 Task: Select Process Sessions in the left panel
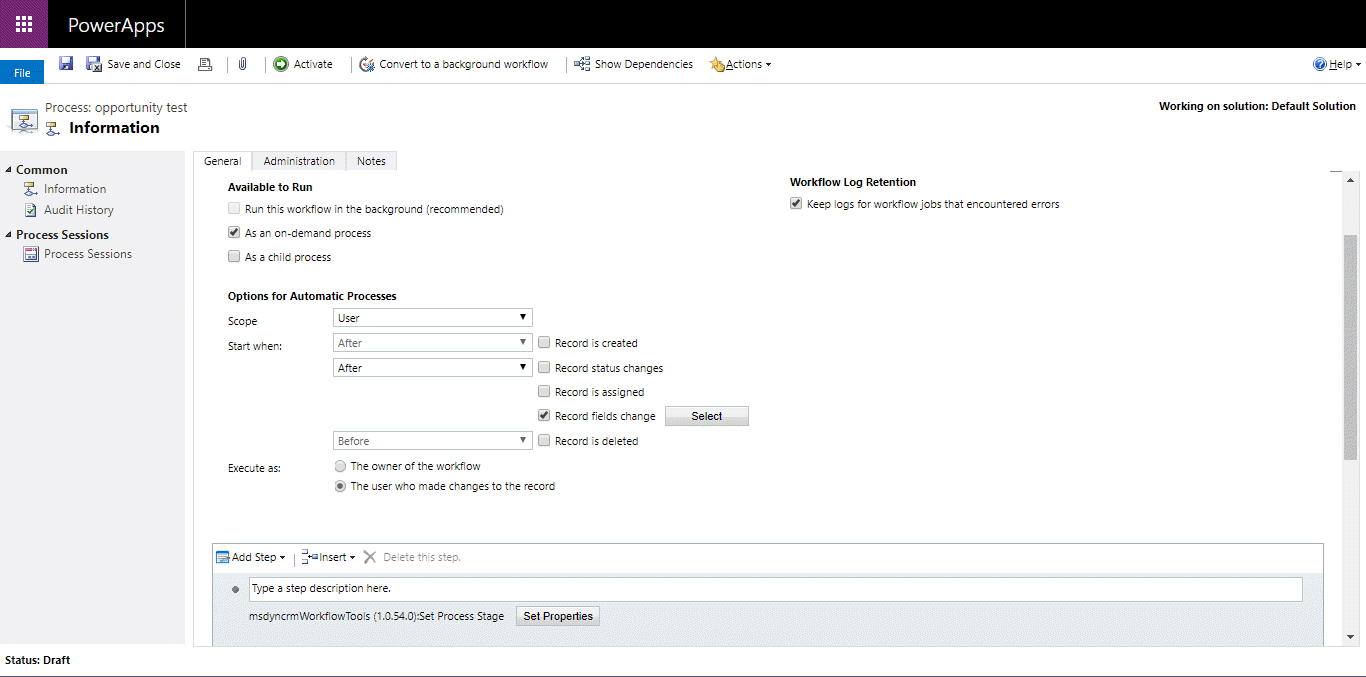click(87, 253)
